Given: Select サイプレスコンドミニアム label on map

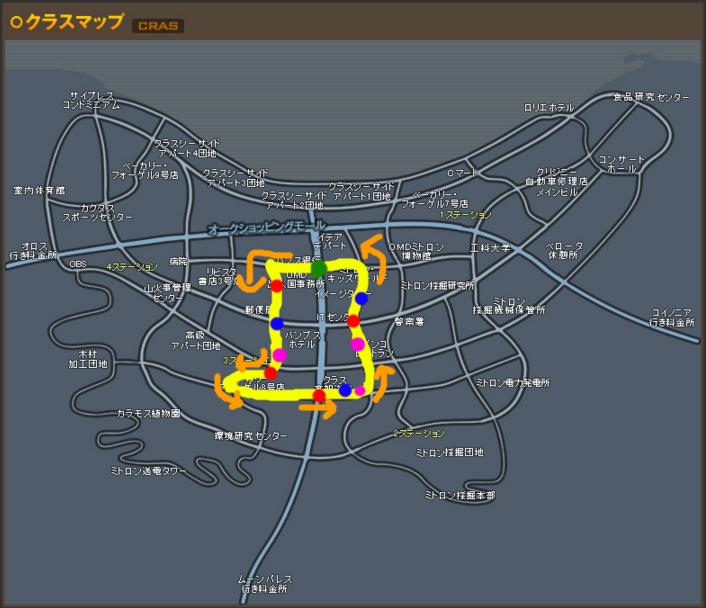Looking at the screenshot, I should point(92,100).
